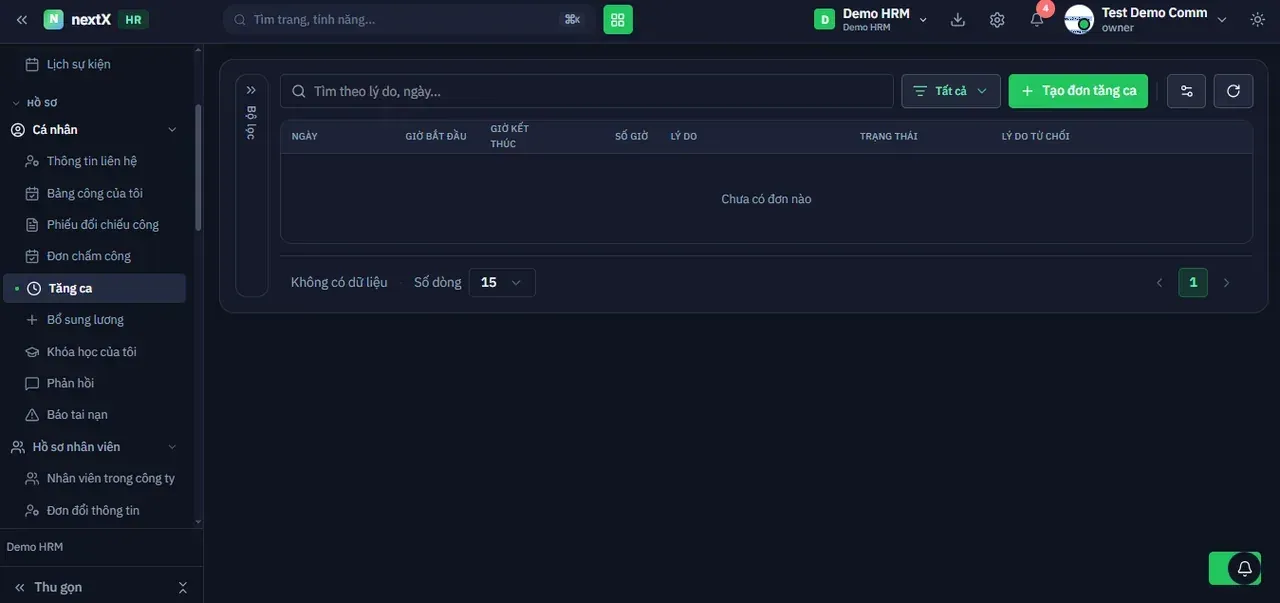The width and height of the screenshot is (1280, 603).
Task: Click the TRẠNG THÁI column header
Action: 889,136
